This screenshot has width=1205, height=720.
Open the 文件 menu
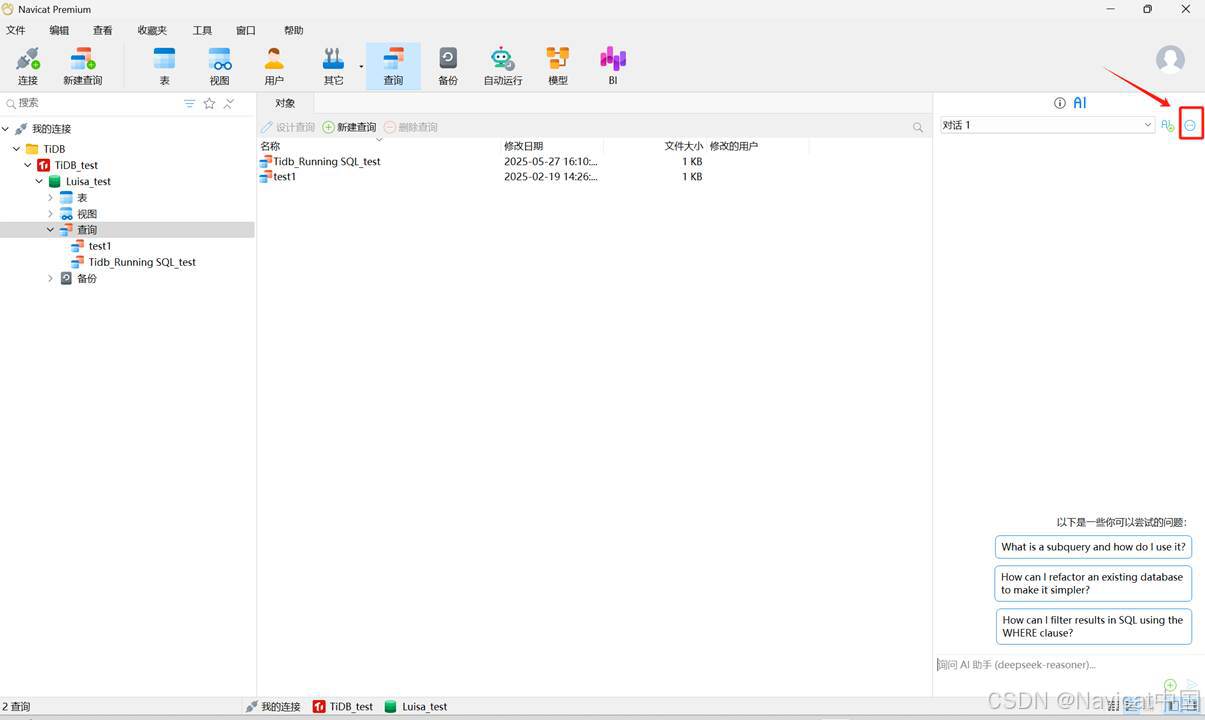click(16, 31)
